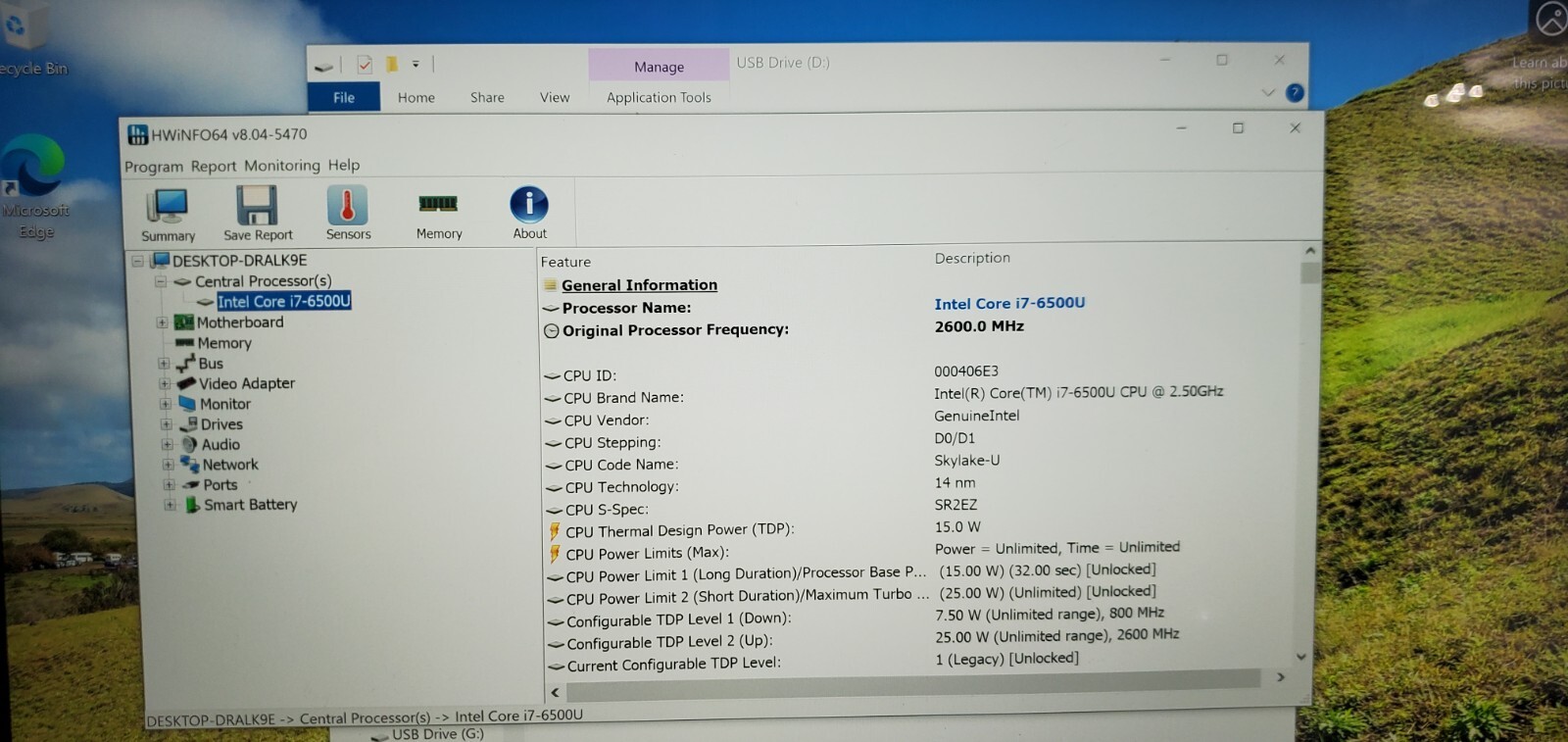1568x742 pixels.
Task: Open the Home tab in USB Drive window
Action: 416,97
